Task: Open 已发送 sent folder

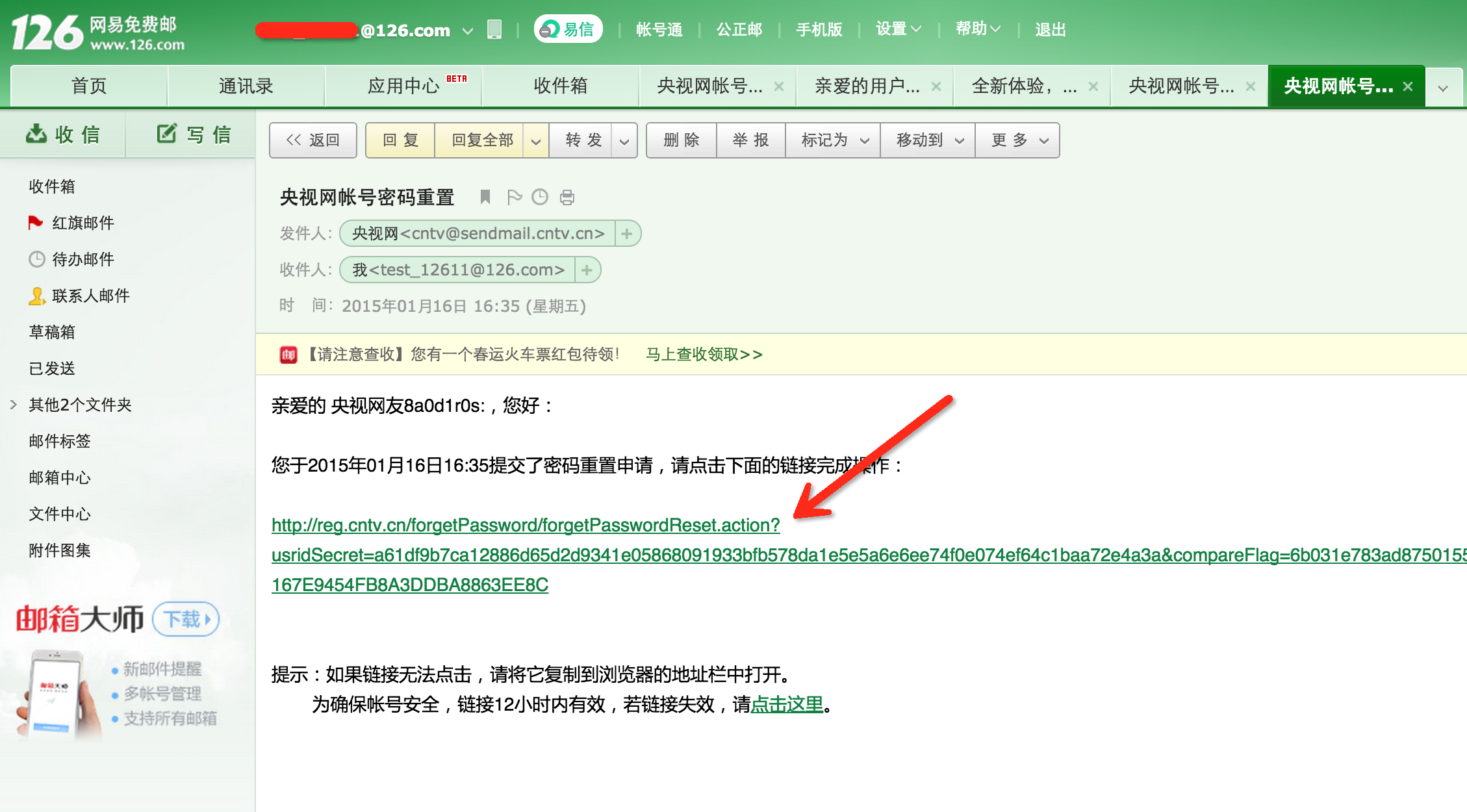Action: 52,368
